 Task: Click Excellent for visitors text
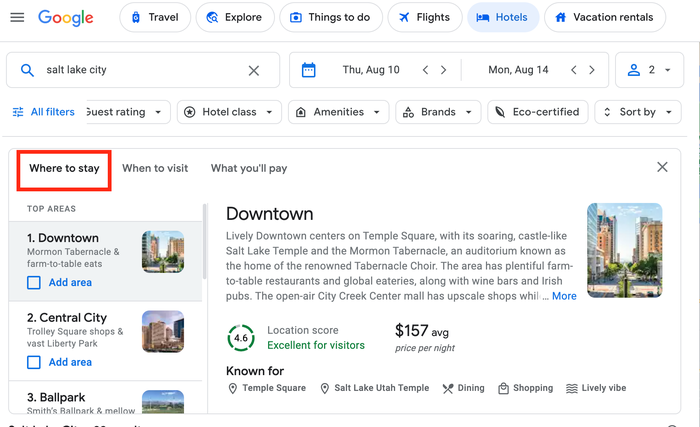(x=316, y=345)
